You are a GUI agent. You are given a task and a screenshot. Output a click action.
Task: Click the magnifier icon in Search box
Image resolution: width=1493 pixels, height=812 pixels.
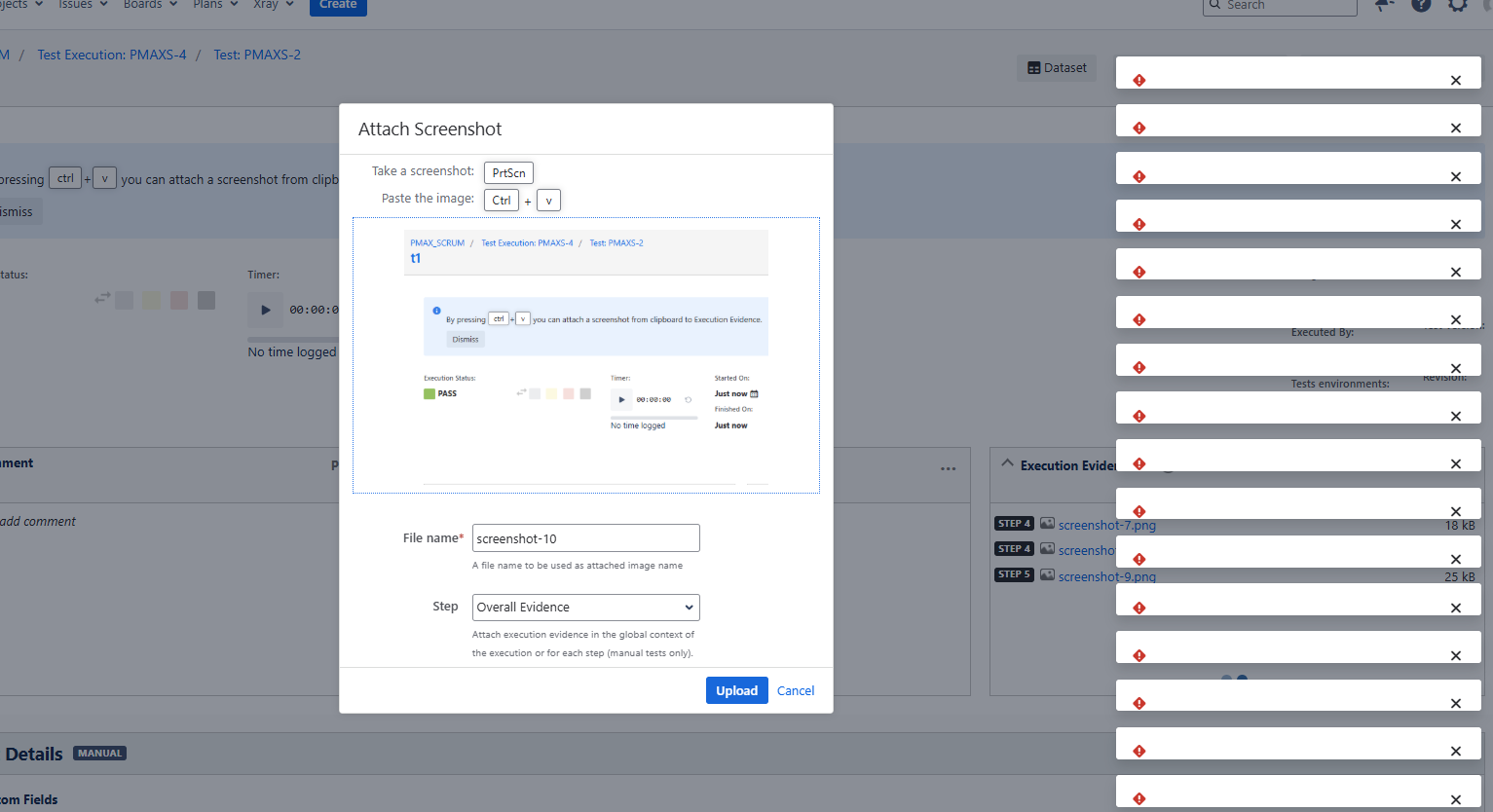1214,5
